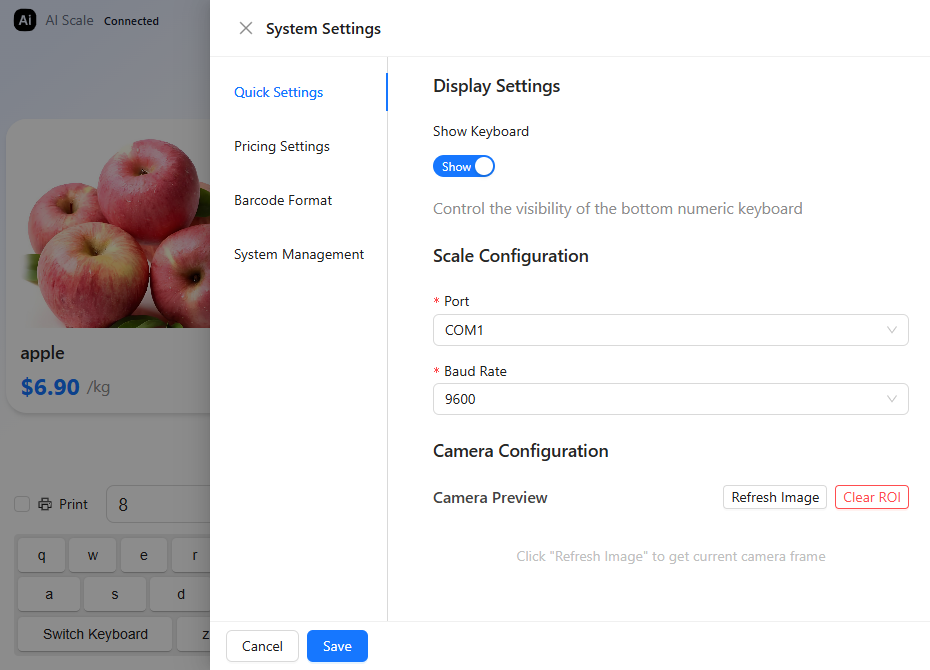Cancel the settings changes
Viewport: 930px width, 670px height.
(262, 646)
